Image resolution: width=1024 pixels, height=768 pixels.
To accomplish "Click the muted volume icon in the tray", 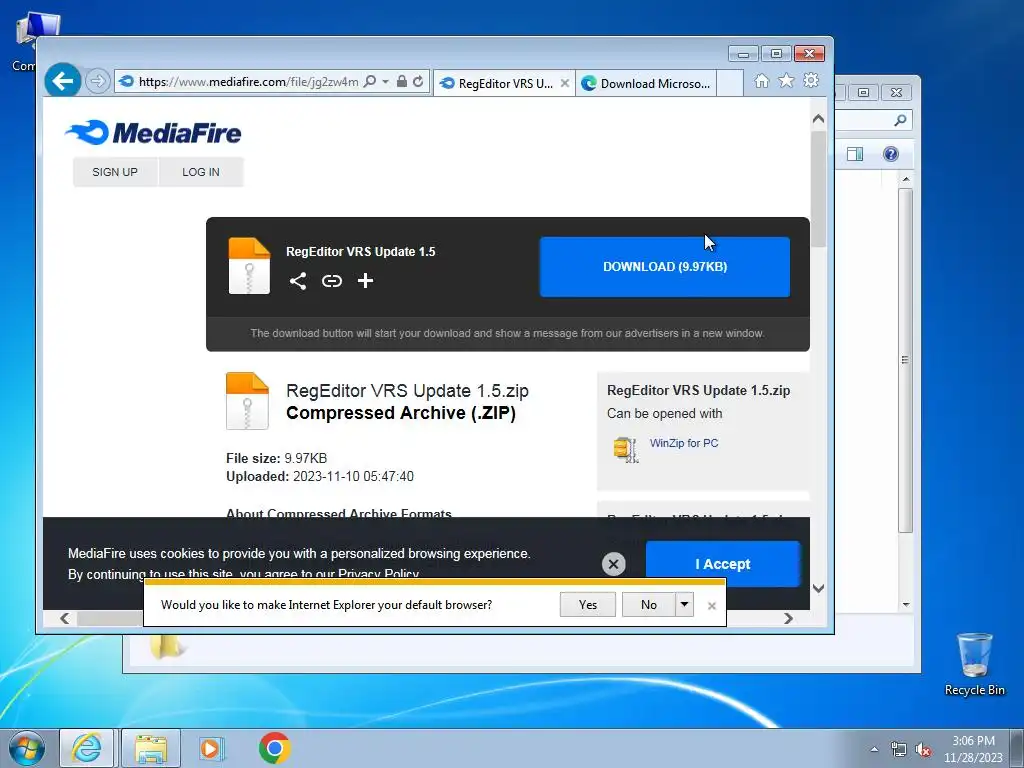I will pos(923,750).
